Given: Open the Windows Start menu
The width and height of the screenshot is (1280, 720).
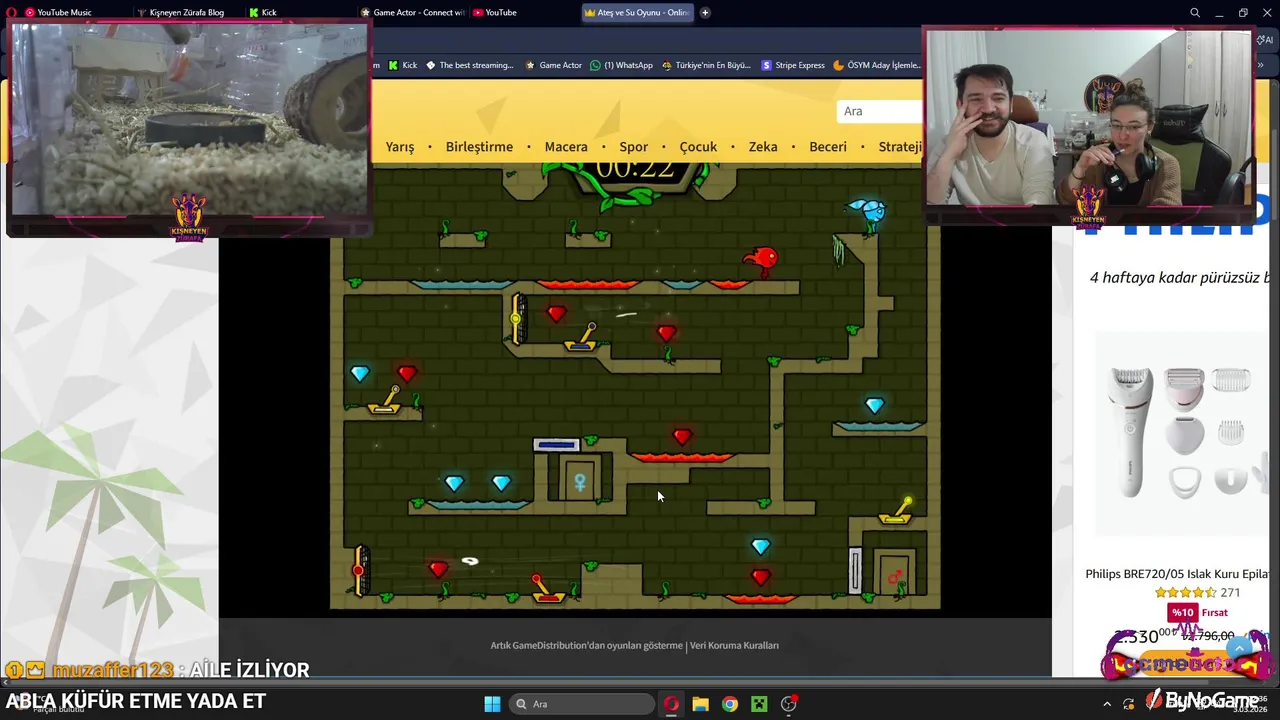Looking at the screenshot, I should pos(492,704).
